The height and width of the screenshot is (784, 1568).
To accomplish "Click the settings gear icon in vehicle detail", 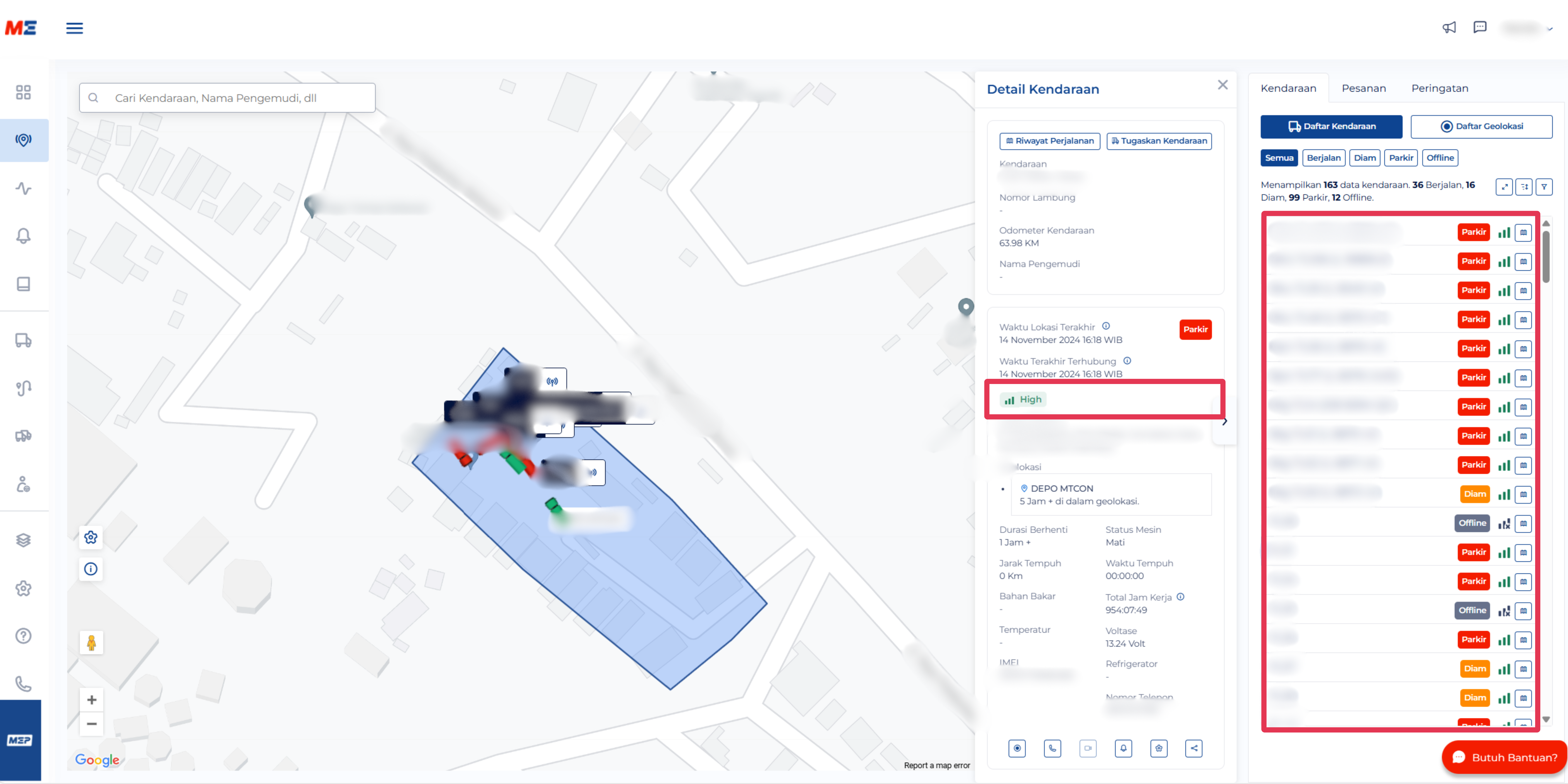I will point(1159,748).
